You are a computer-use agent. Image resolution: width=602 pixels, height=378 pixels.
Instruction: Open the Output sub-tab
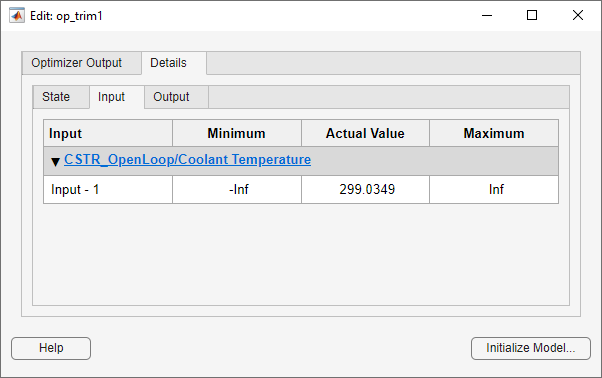click(176, 97)
